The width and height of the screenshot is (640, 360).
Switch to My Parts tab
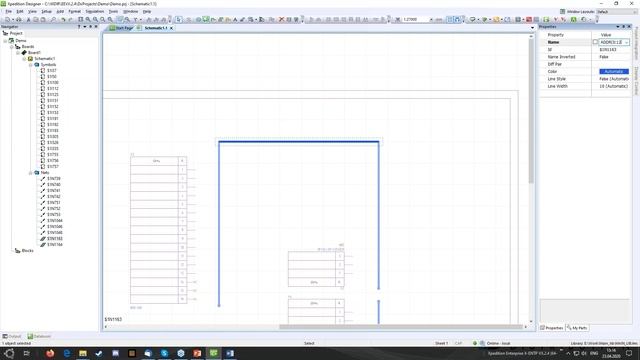point(577,328)
